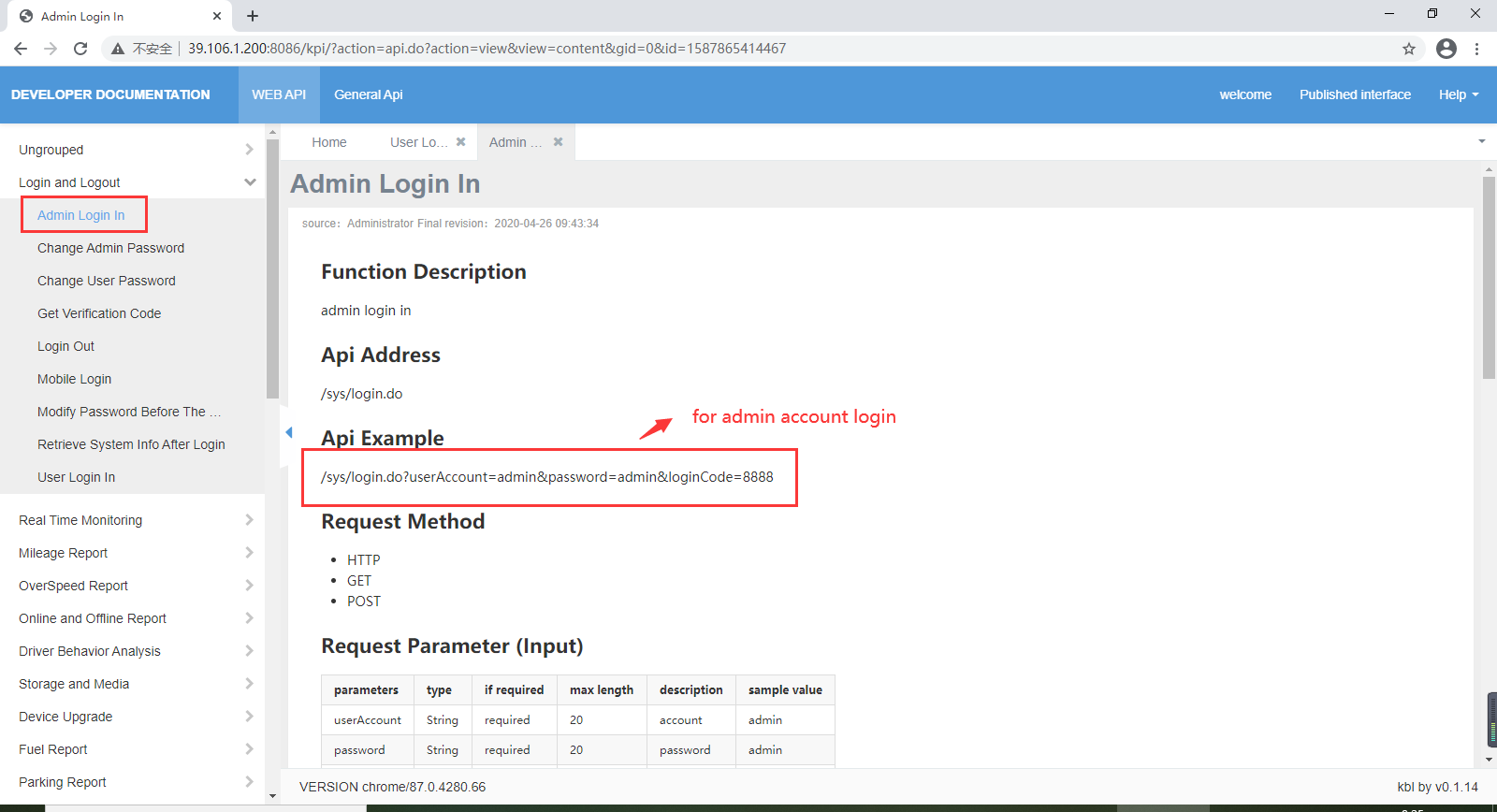Close the User Lo... document tab
1497x812 pixels.
tap(461, 142)
